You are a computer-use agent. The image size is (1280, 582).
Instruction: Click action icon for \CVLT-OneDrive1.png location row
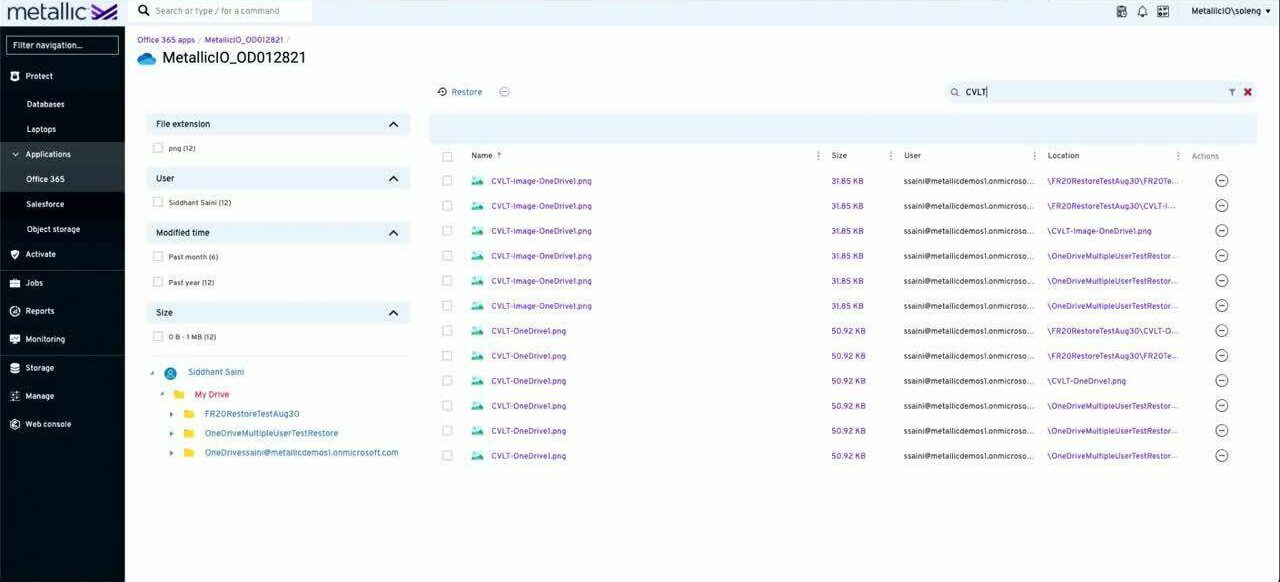tap(1221, 381)
